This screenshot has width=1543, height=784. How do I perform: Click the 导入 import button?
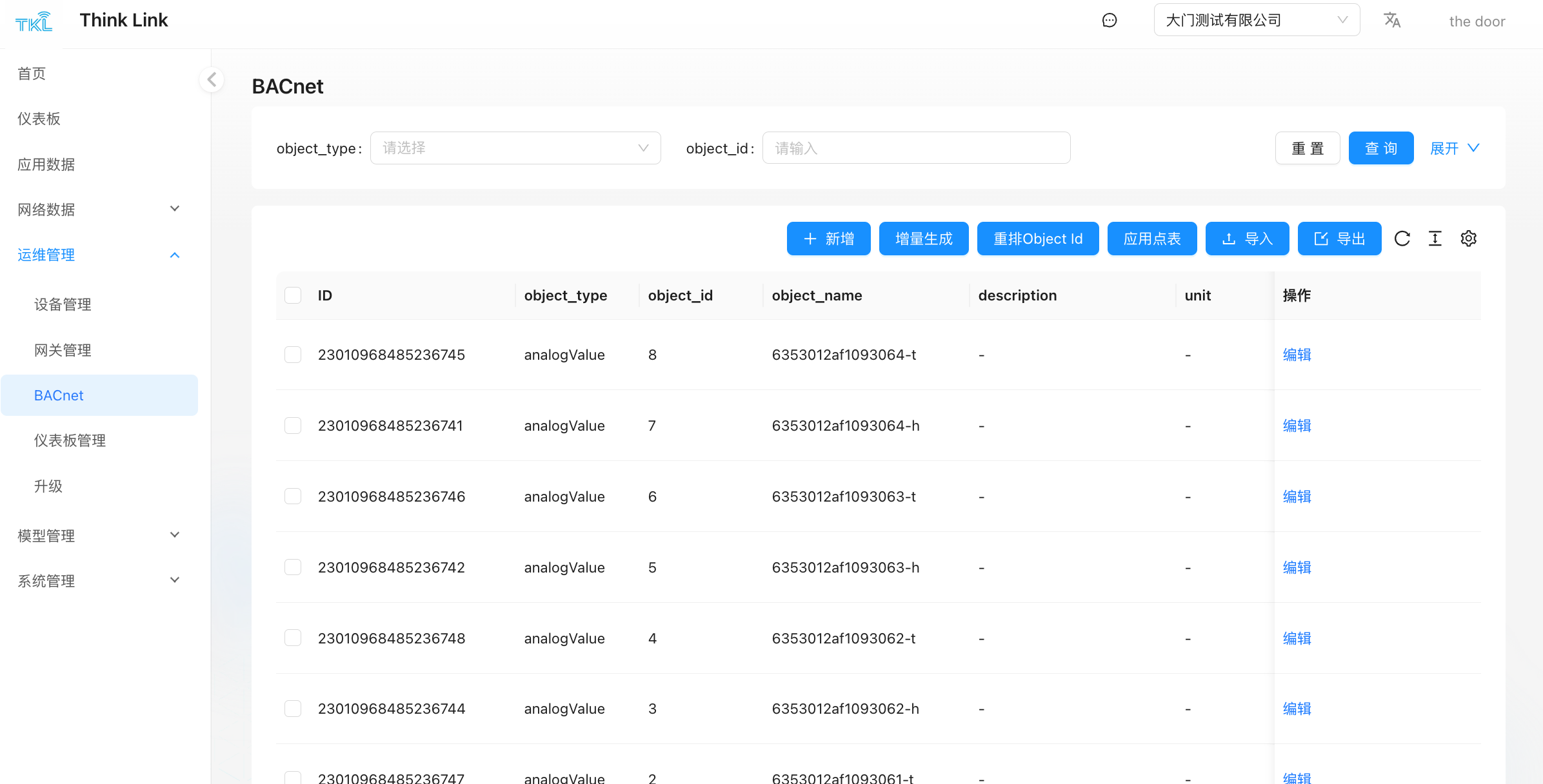coord(1247,239)
